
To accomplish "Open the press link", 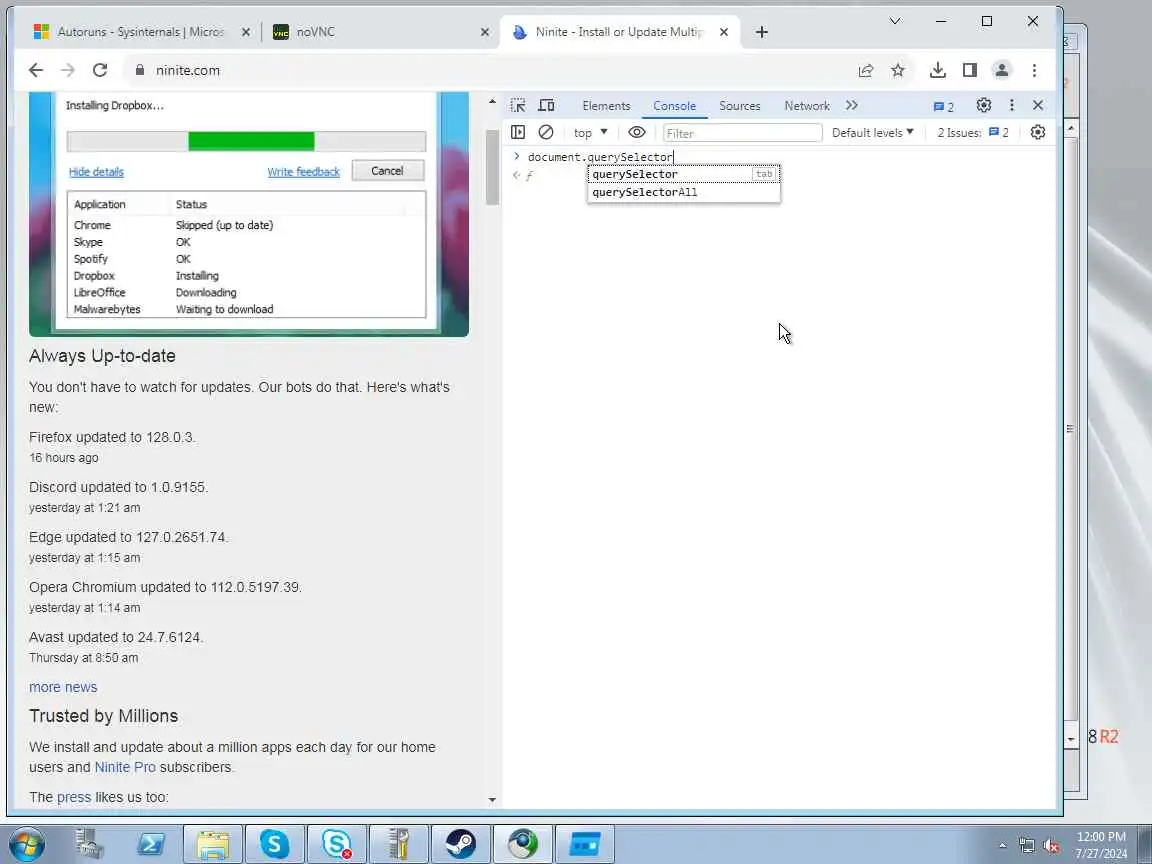I will [74, 797].
